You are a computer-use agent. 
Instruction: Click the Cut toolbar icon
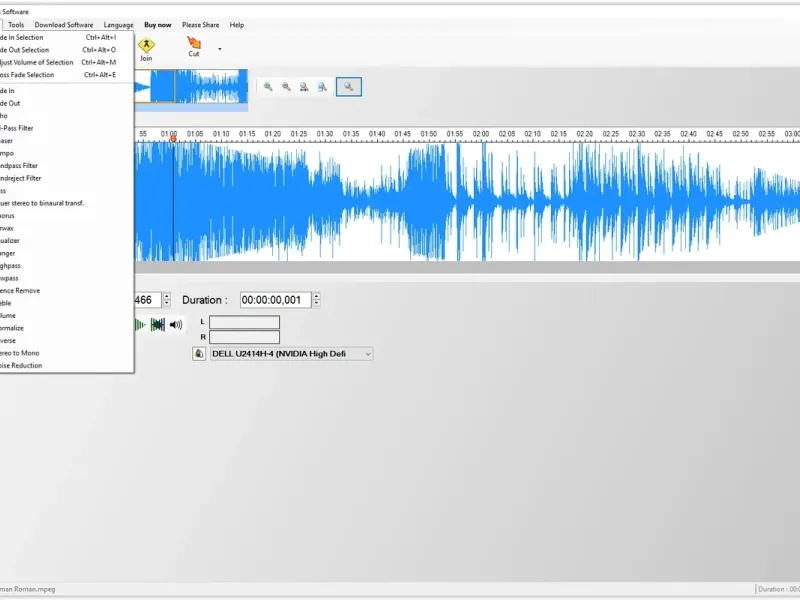point(194,46)
